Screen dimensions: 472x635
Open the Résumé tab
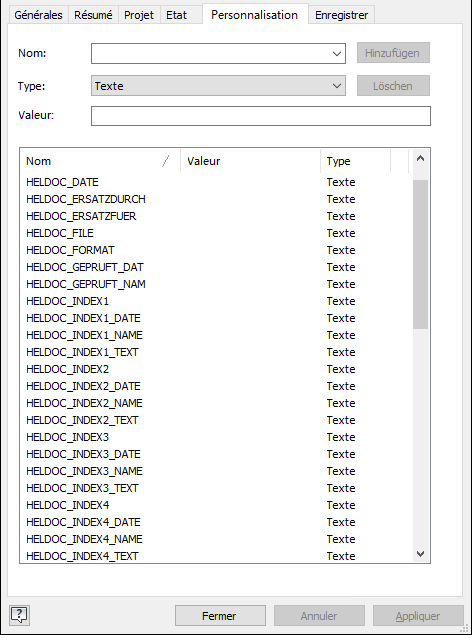coord(93,15)
